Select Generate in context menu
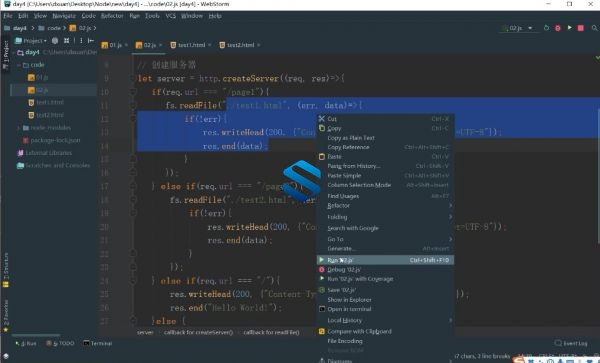Screen dimensions: 600x363 342,249
